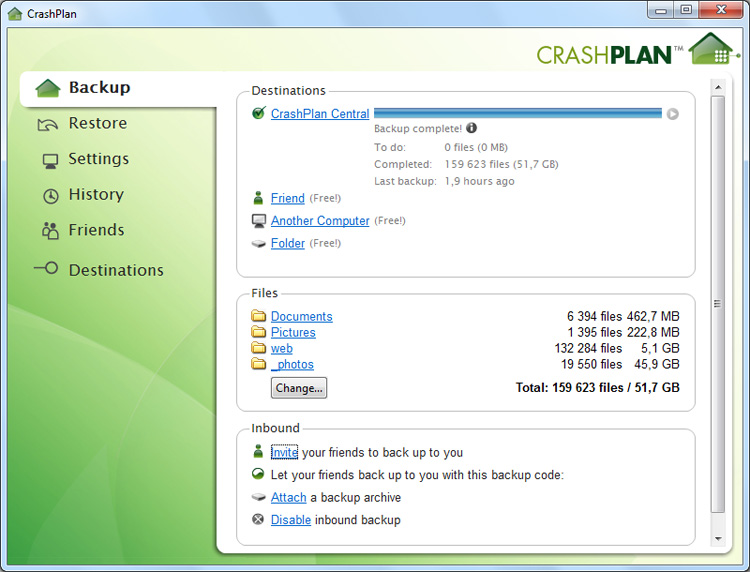Screen dimensions: 750x572
Task: Click the Attach link
Action: [288, 497]
